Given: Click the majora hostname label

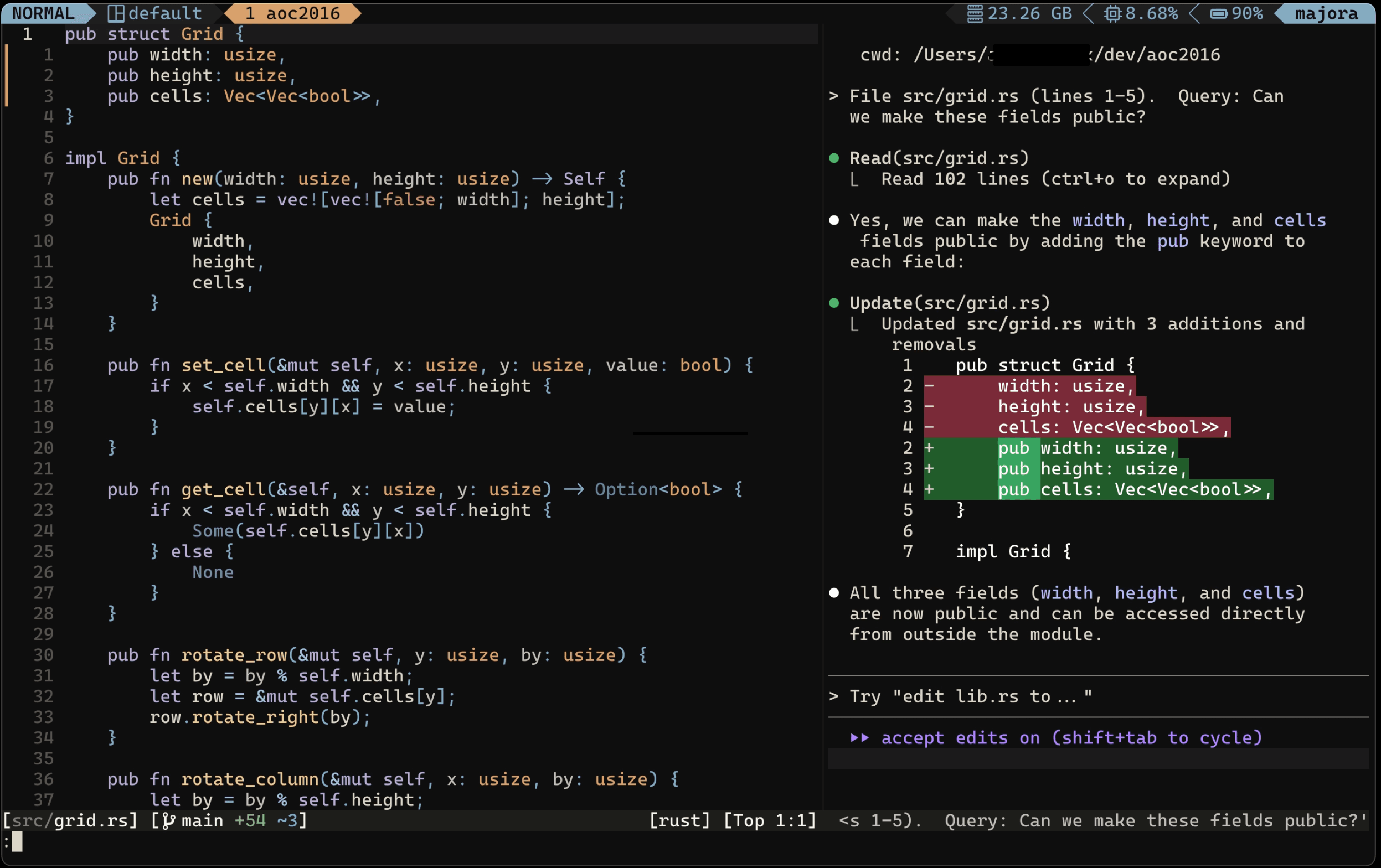Looking at the screenshot, I should (x=1326, y=13).
